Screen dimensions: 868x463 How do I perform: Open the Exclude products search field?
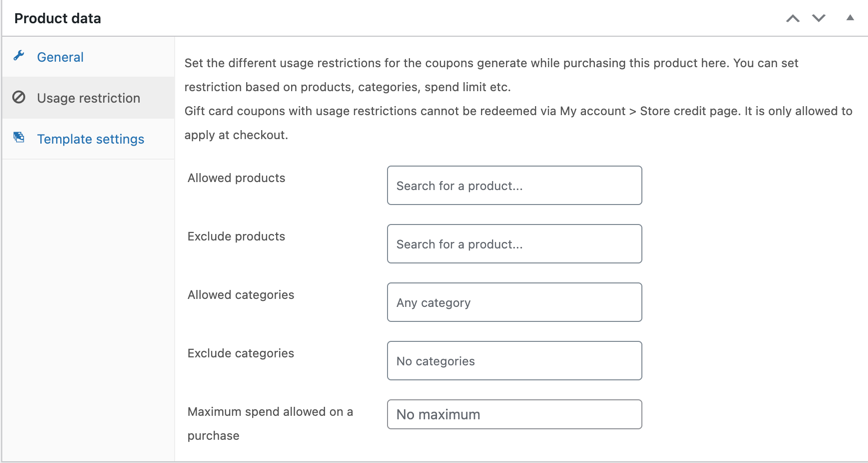[514, 244]
